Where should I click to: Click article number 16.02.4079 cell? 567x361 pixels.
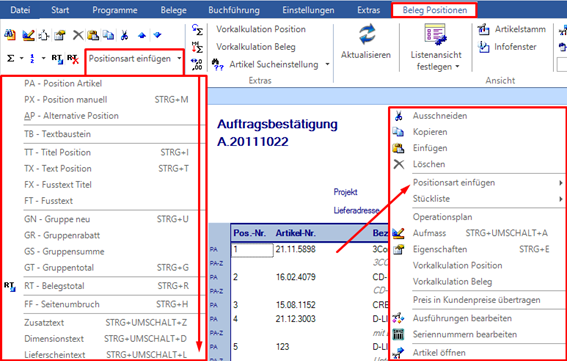(x=295, y=277)
